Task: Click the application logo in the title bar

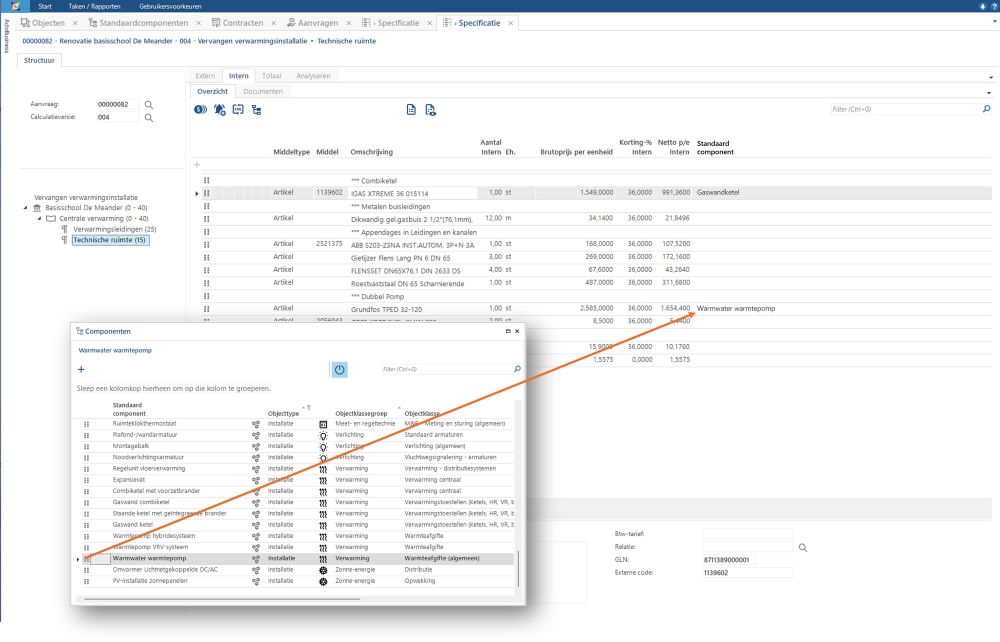Action: tap(15, 6)
